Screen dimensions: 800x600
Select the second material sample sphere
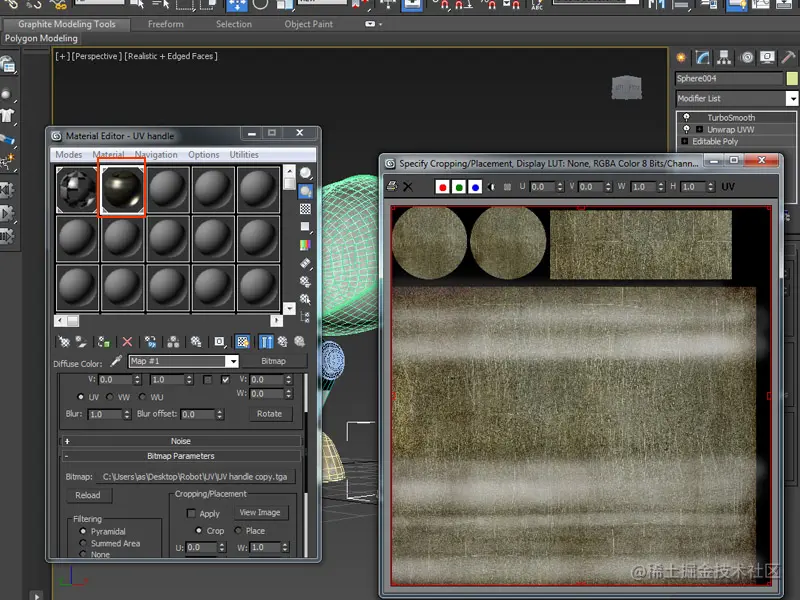point(122,190)
